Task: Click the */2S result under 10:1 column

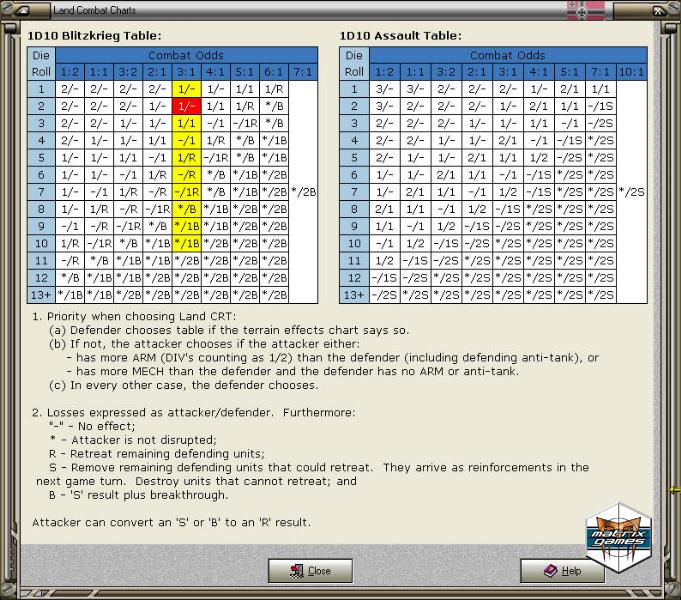Action: tap(631, 191)
